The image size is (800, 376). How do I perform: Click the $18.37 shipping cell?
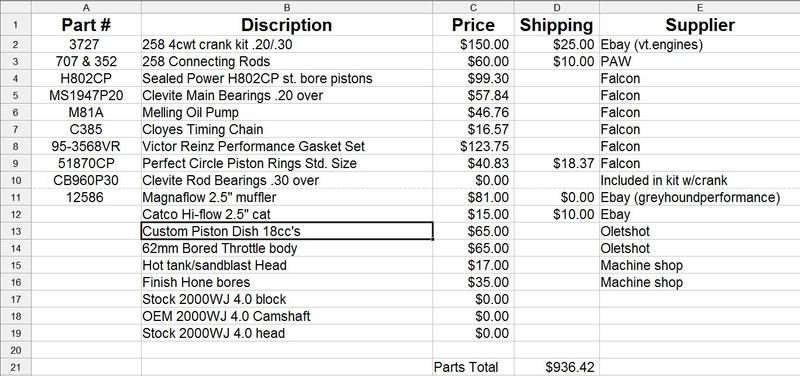tap(557, 163)
